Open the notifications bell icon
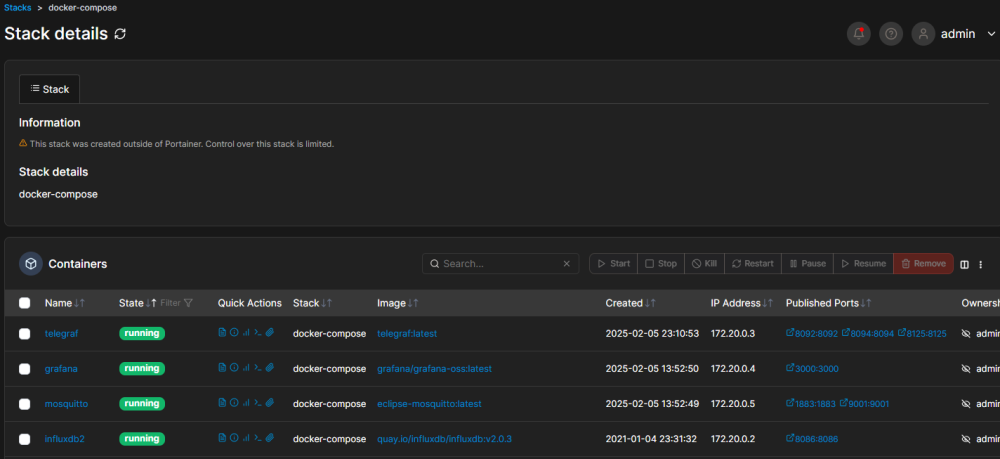1000x459 pixels. point(858,34)
